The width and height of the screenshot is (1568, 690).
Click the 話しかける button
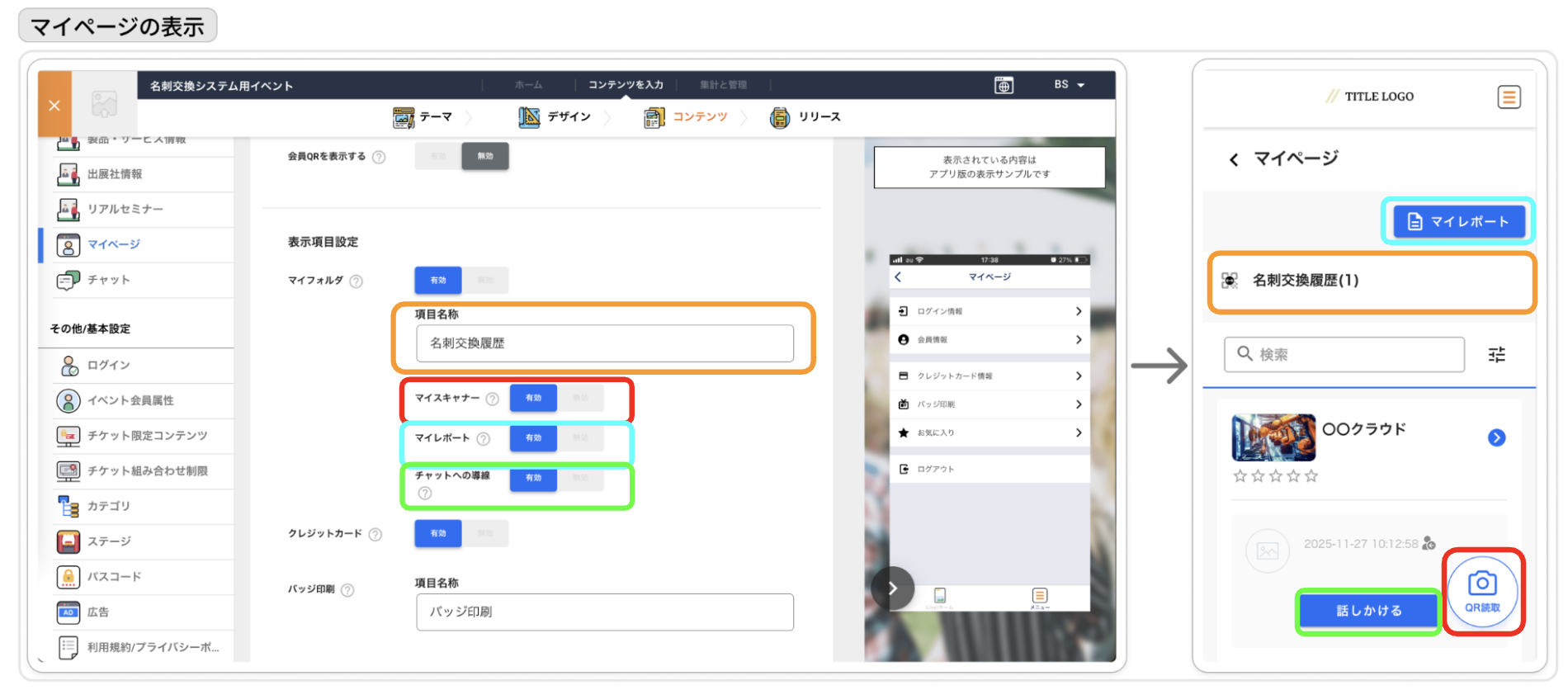click(1369, 611)
